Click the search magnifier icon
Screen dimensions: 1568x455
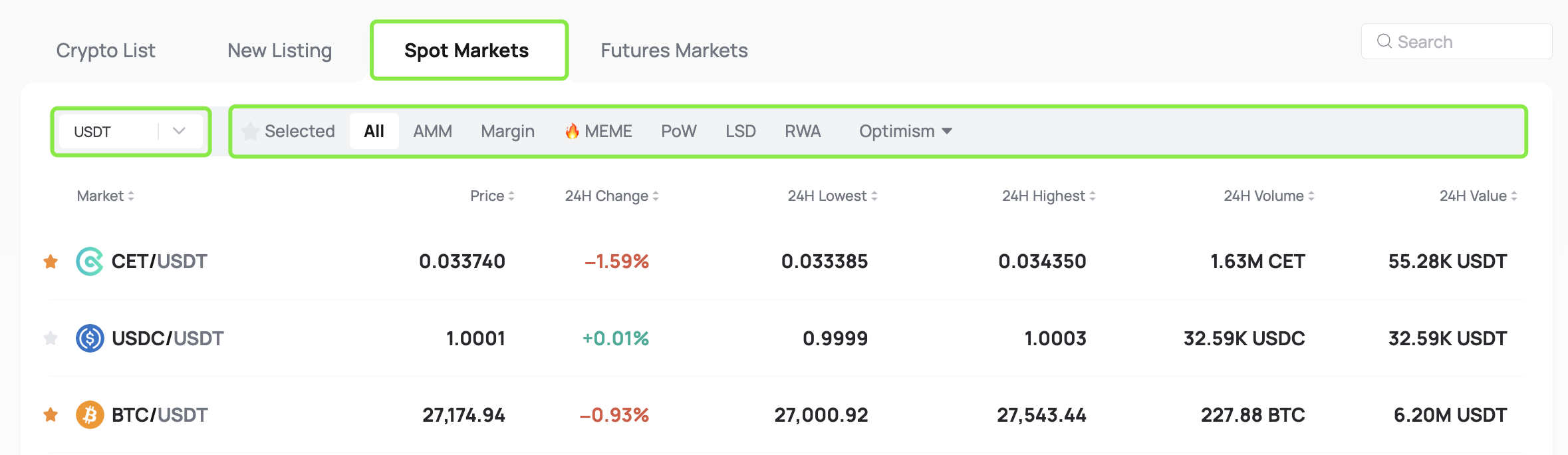[1384, 41]
